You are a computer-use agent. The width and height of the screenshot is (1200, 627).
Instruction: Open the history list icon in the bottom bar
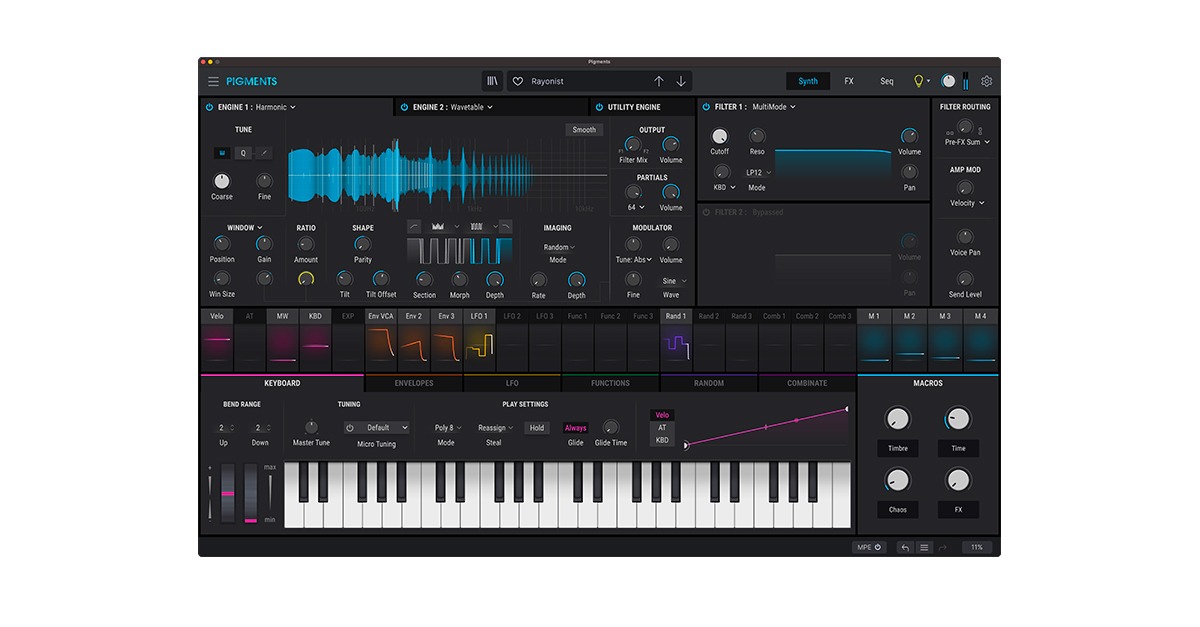coord(924,547)
